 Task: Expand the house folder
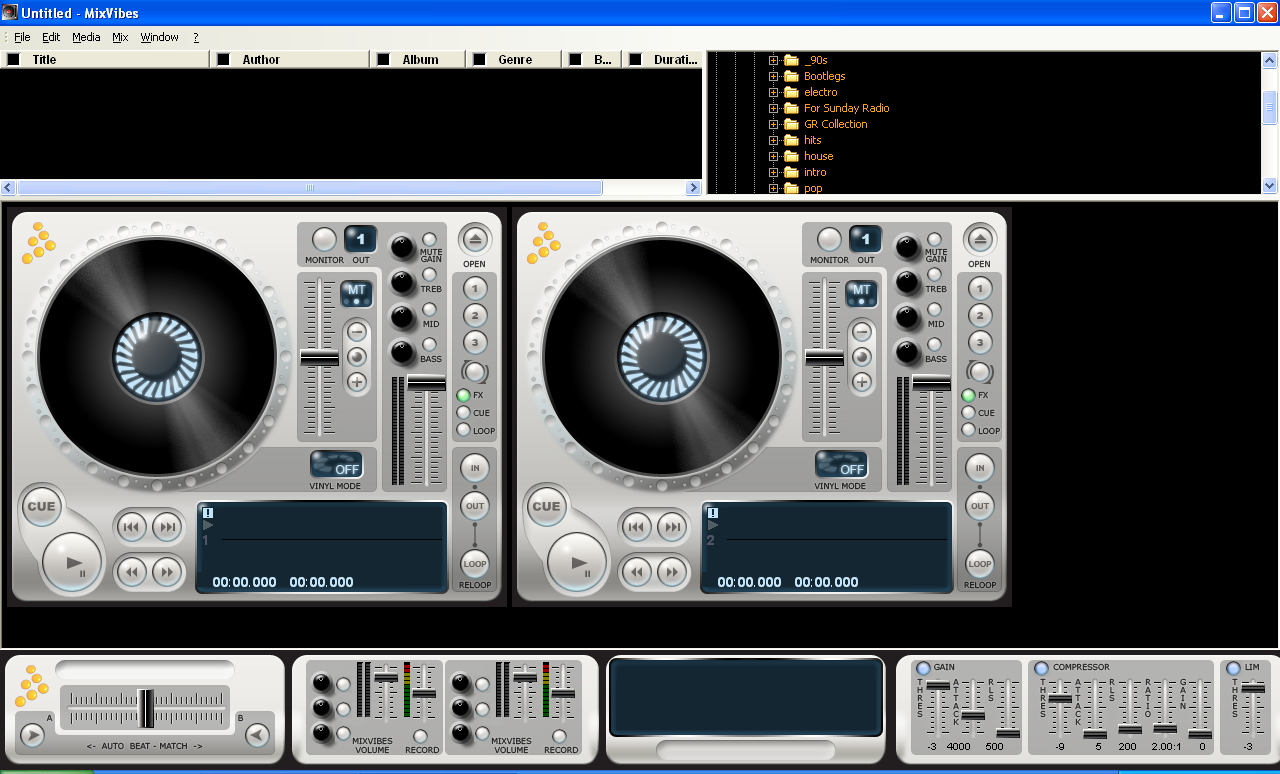(x=774, y=156)
